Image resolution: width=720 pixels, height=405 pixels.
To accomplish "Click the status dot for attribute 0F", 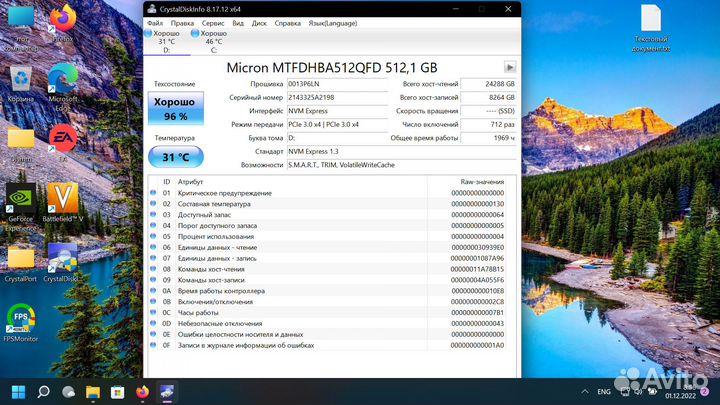I will click(x=153, y=345).
